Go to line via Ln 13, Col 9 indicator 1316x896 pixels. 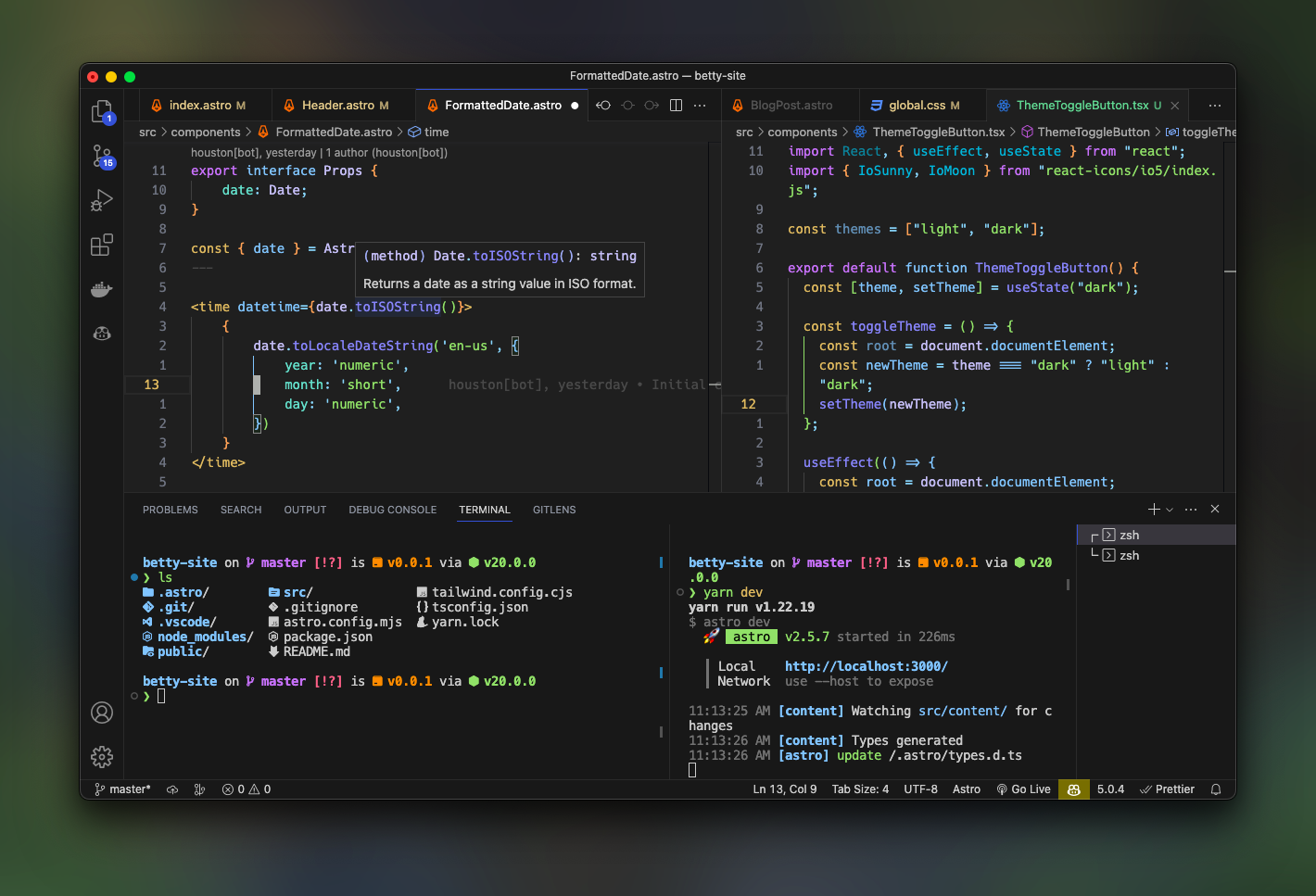point(784,789)
